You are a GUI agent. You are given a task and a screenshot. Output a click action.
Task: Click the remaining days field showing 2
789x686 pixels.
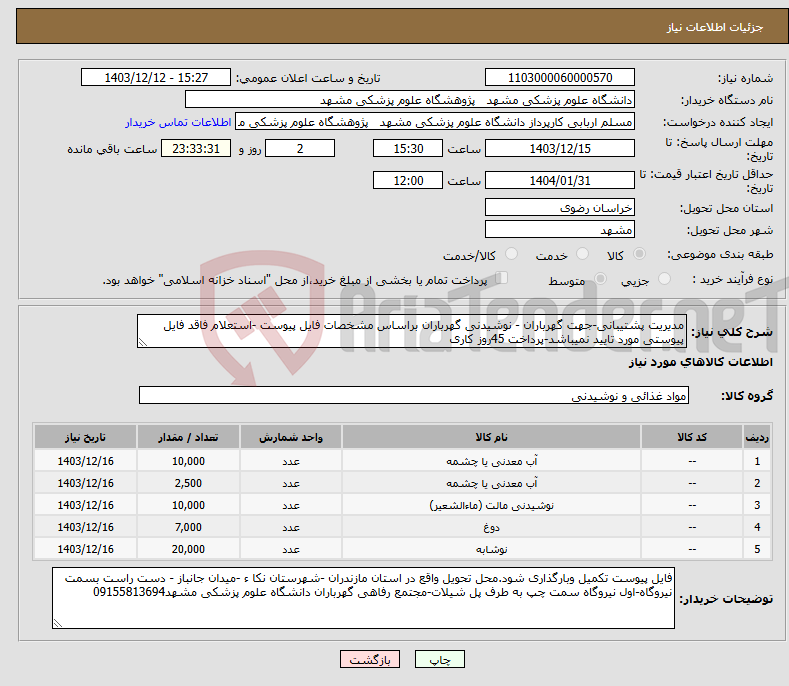click(300, 148)
